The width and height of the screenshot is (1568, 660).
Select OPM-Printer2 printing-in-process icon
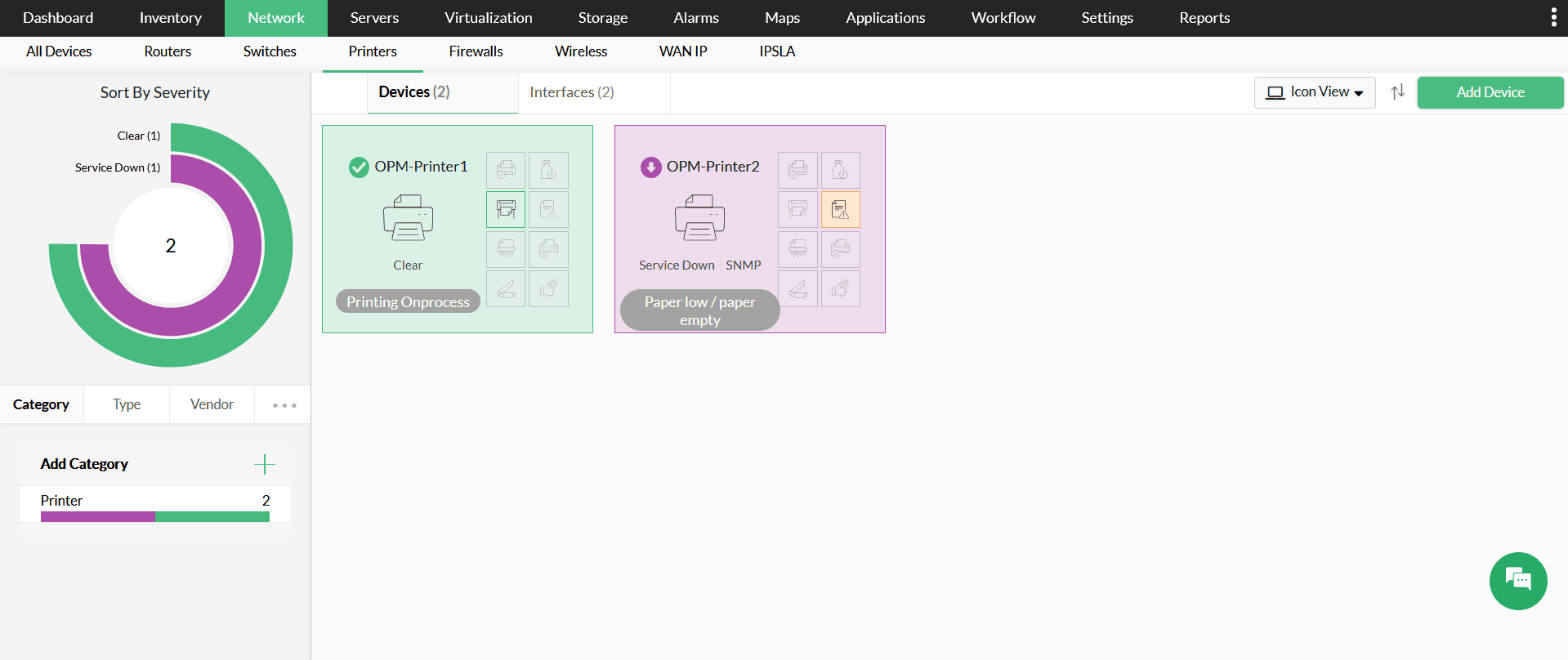[x=797, y=209]
